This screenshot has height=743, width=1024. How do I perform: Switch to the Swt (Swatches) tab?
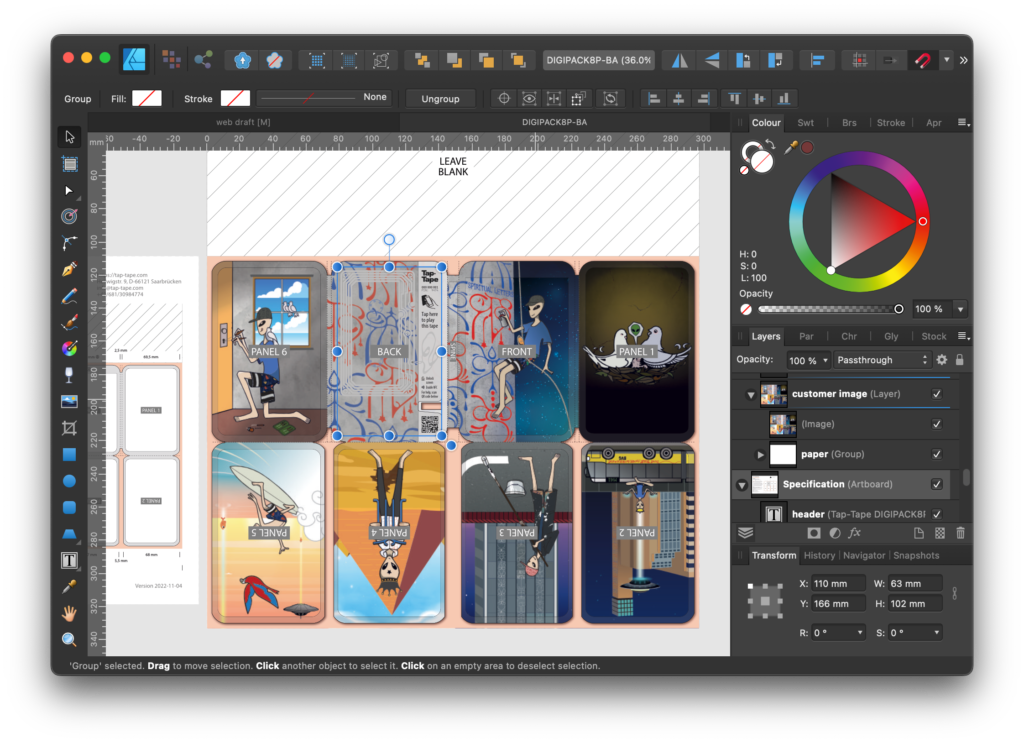click(805, 123)
